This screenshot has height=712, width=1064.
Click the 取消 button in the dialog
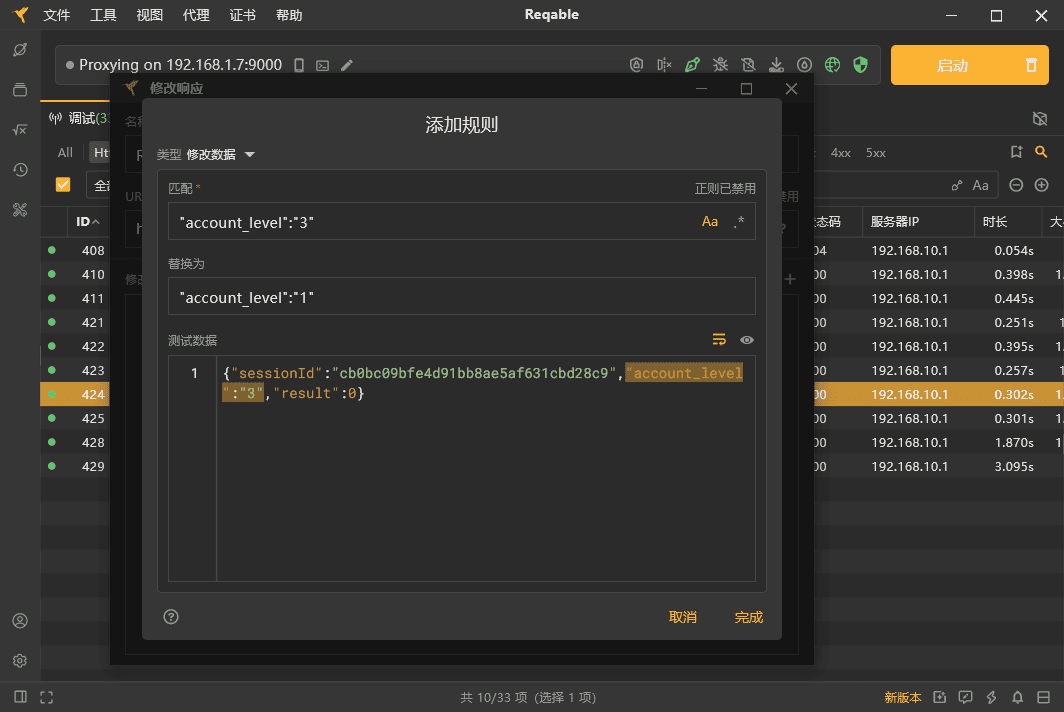coord(683,617)
